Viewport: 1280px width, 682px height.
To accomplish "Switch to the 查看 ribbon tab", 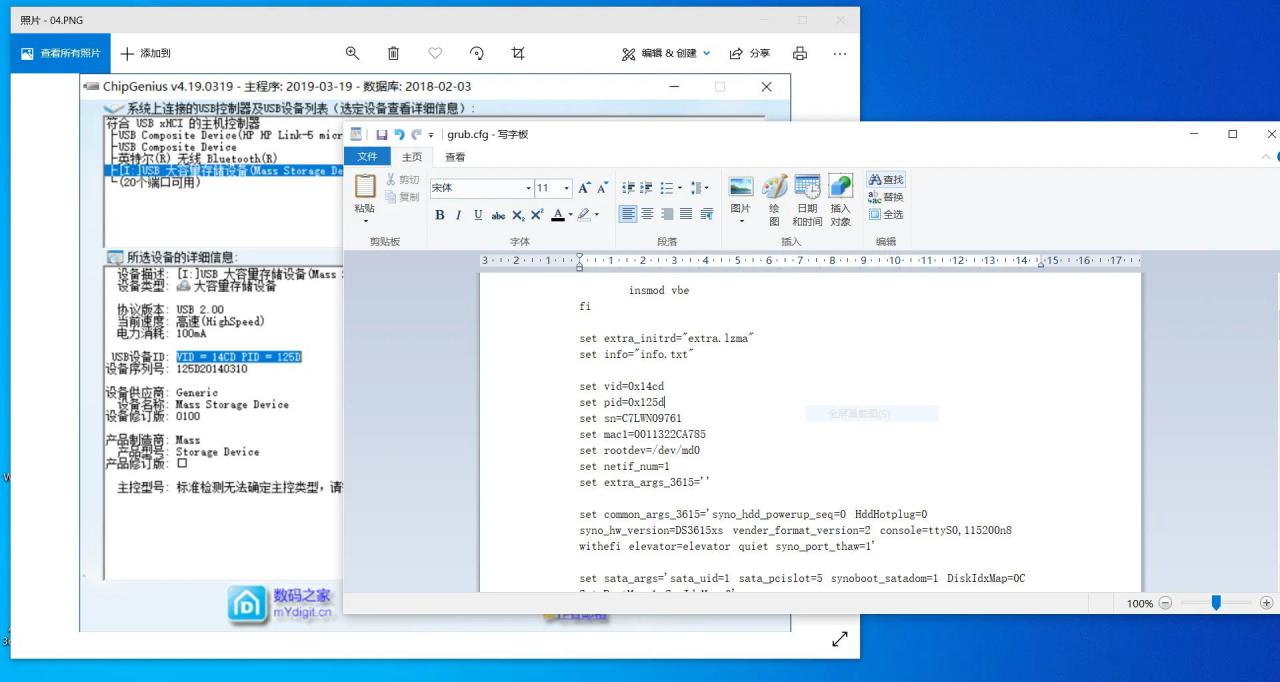I will pyautogui.click(x=455, y=157).
